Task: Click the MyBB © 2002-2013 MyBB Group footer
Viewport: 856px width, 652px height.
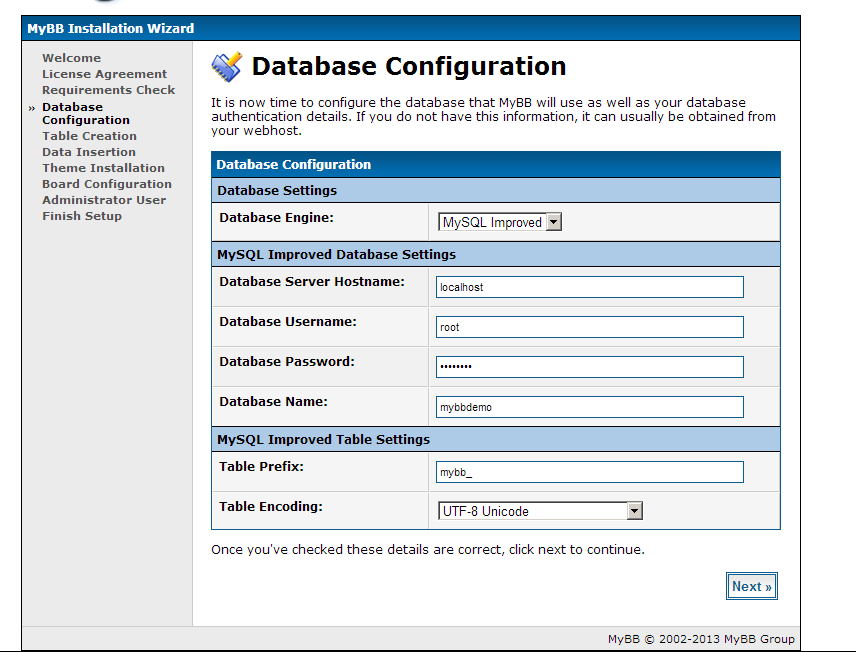Action: pos(701,639)
